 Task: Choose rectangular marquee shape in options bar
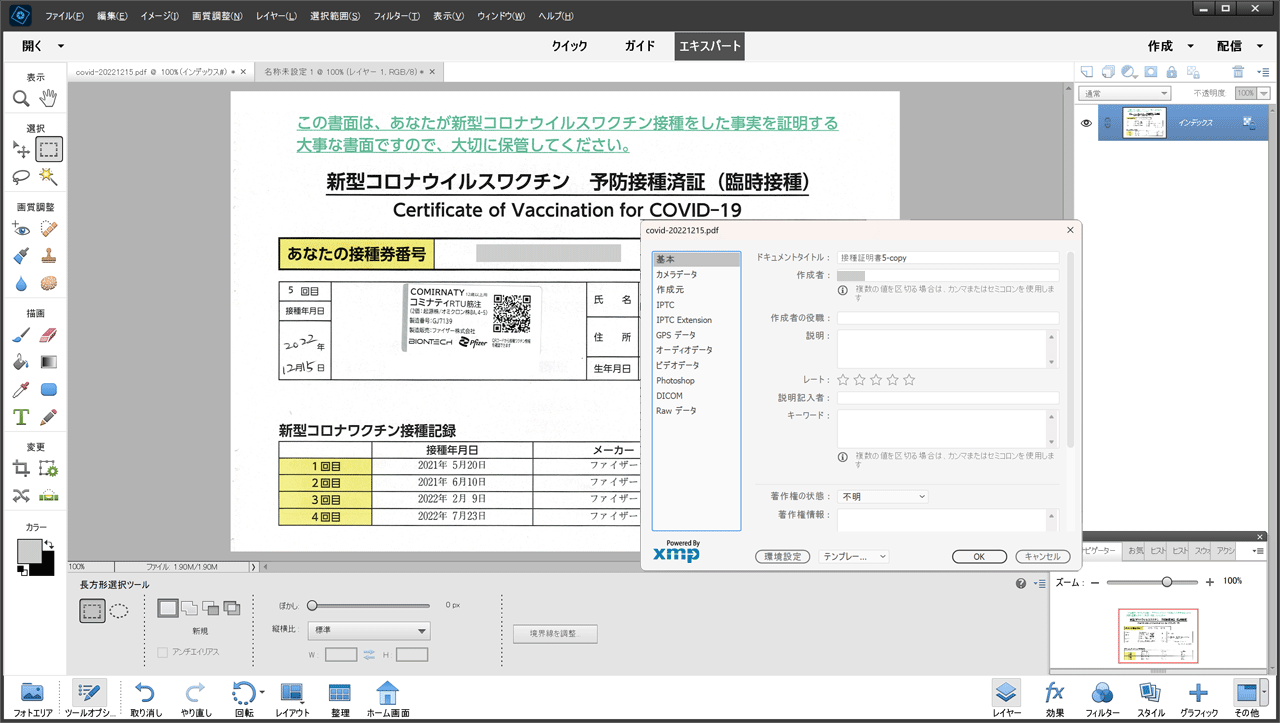click(x=93, y=610)
